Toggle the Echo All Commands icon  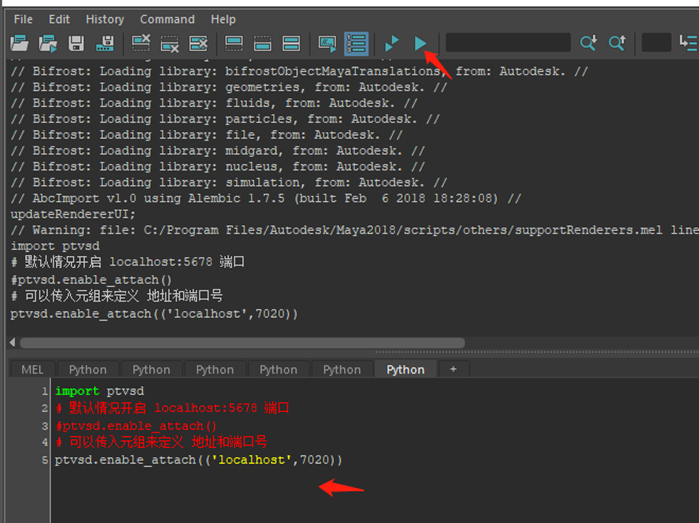[327, 43]
